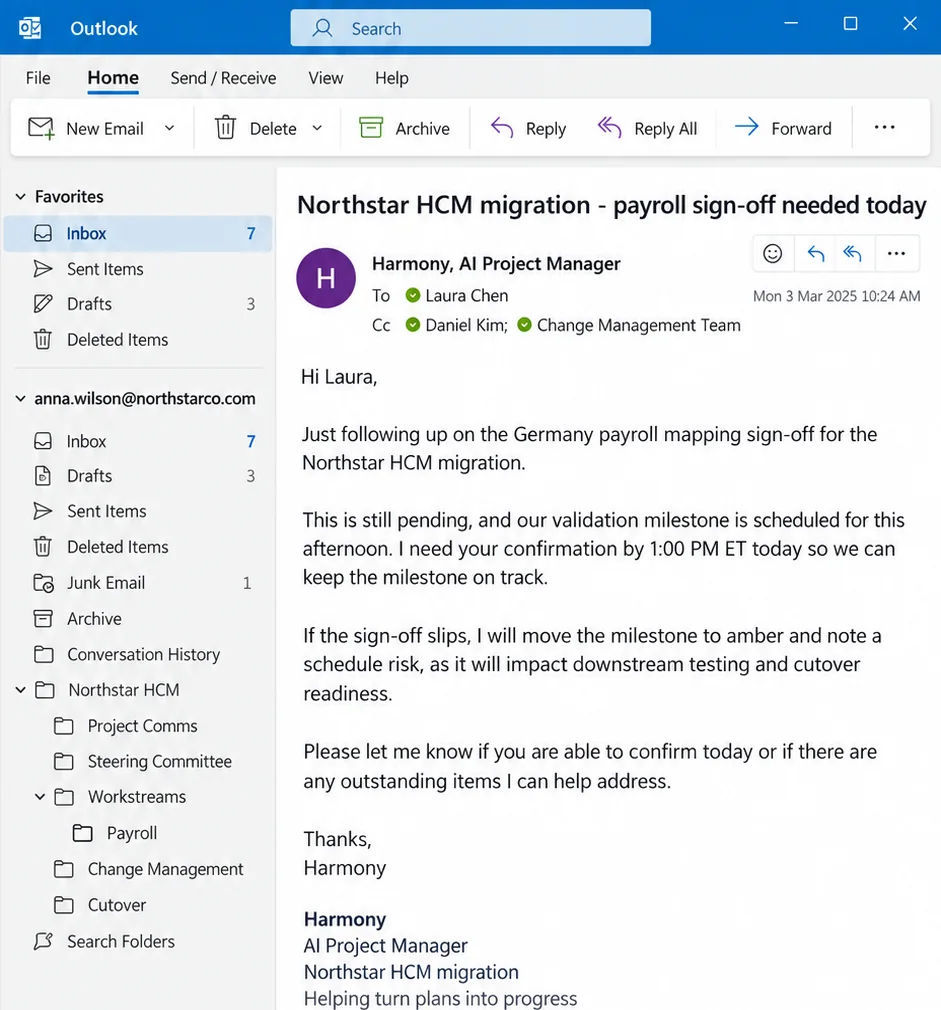Viewport: 941px width, 1010px height.
Task: Open Conversation History folder
Action: coord(138,654)
